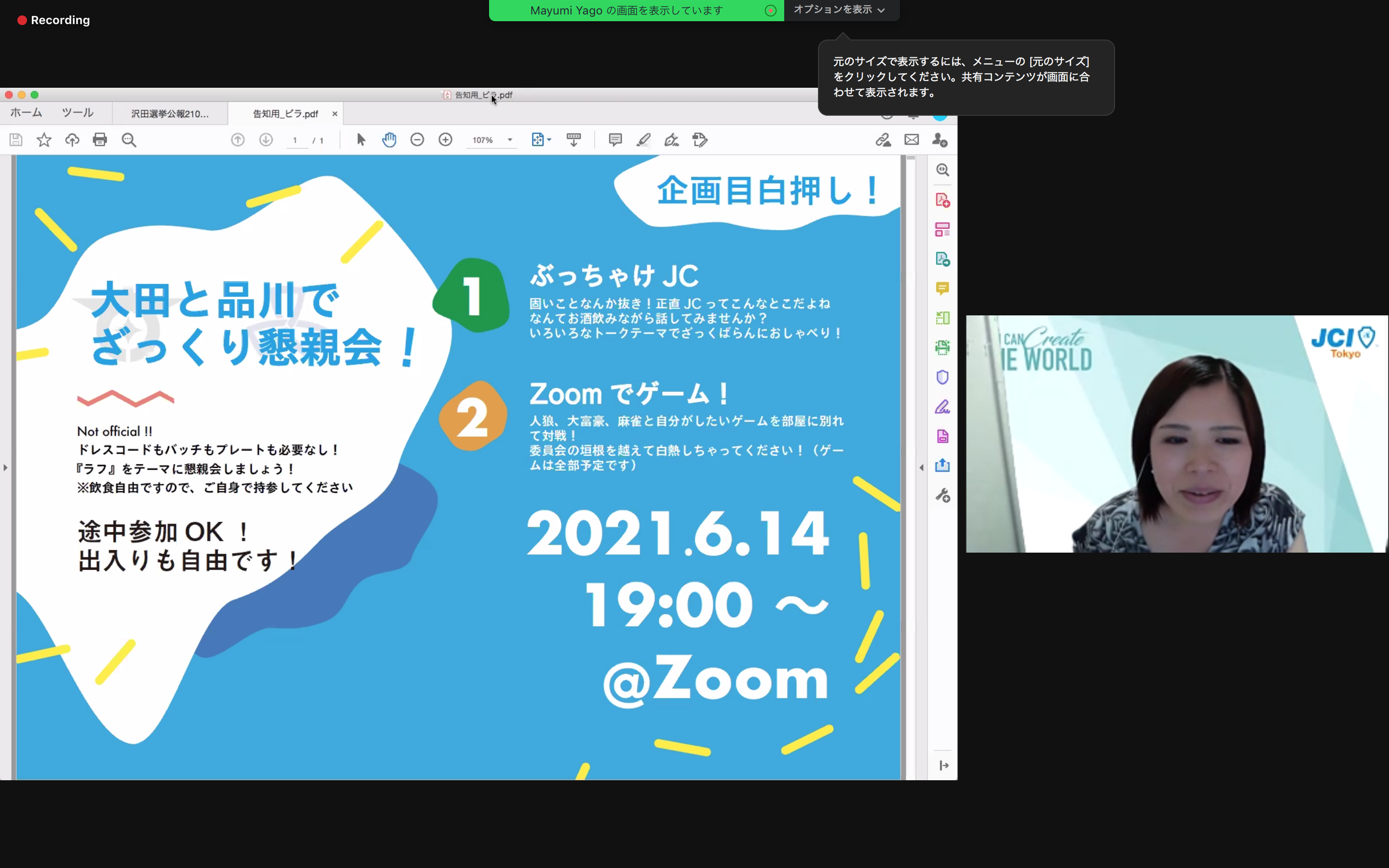The width and height of the screenshot is (1389, 868).
Task: Expand the left navigation pane arrow
Action: click(x=6, y=467)
